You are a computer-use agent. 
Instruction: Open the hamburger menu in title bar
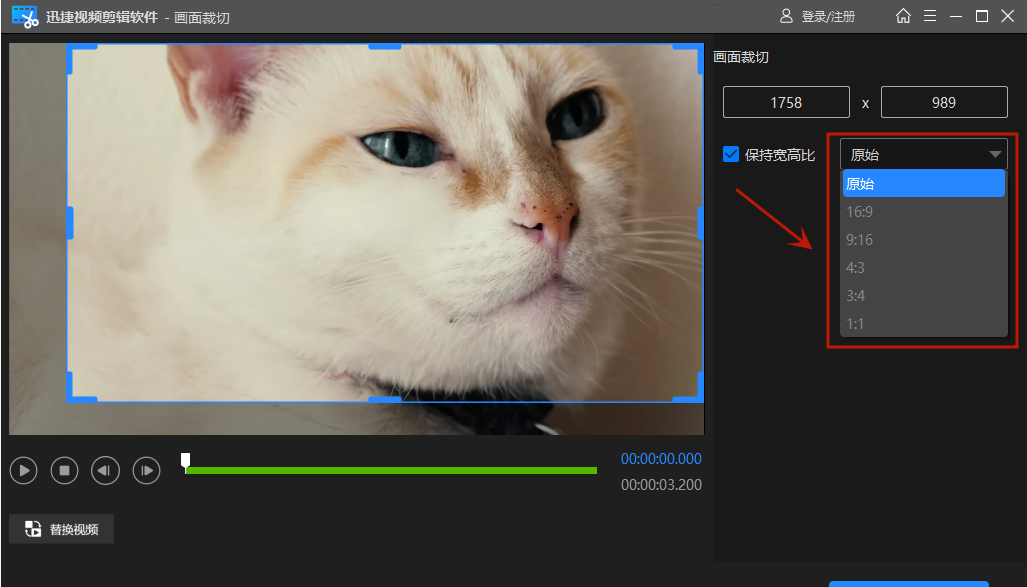(x=929, y=16)
